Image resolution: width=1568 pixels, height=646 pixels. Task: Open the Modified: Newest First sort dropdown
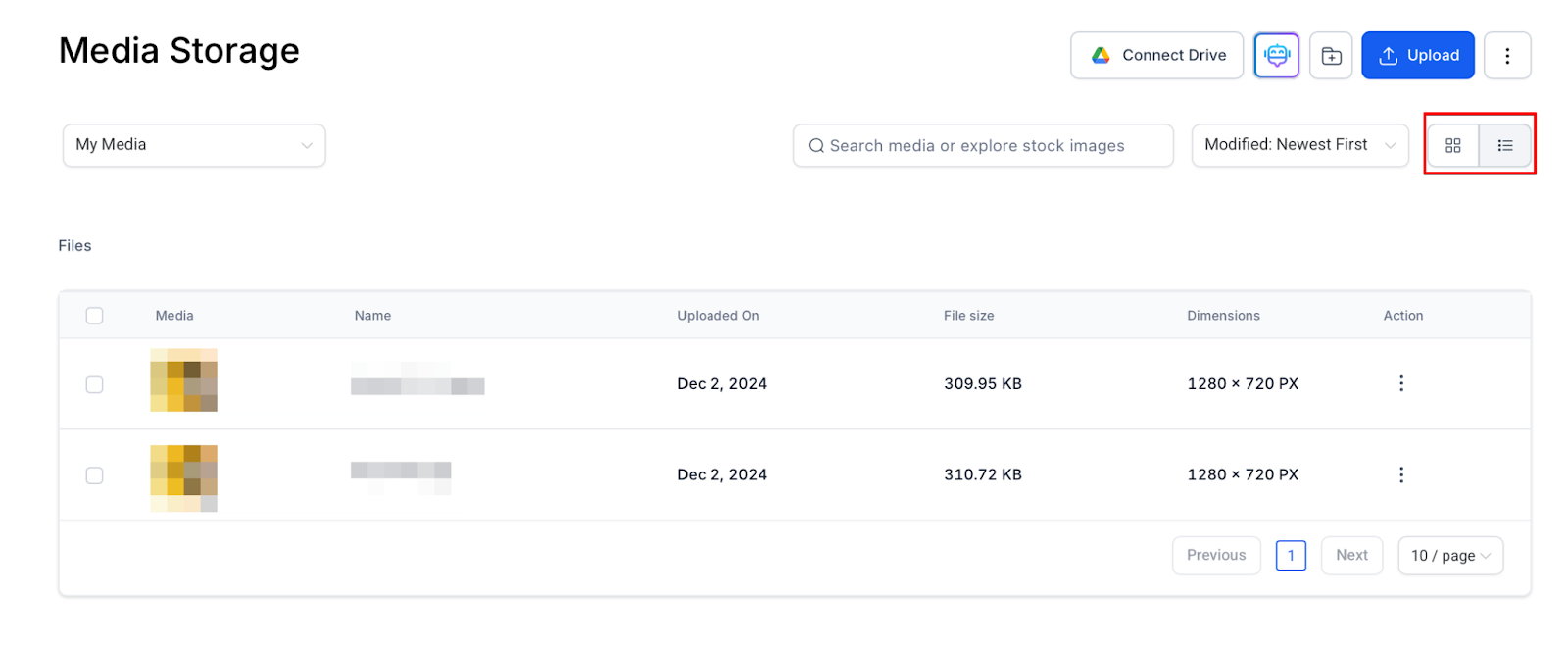(1299, 145)
